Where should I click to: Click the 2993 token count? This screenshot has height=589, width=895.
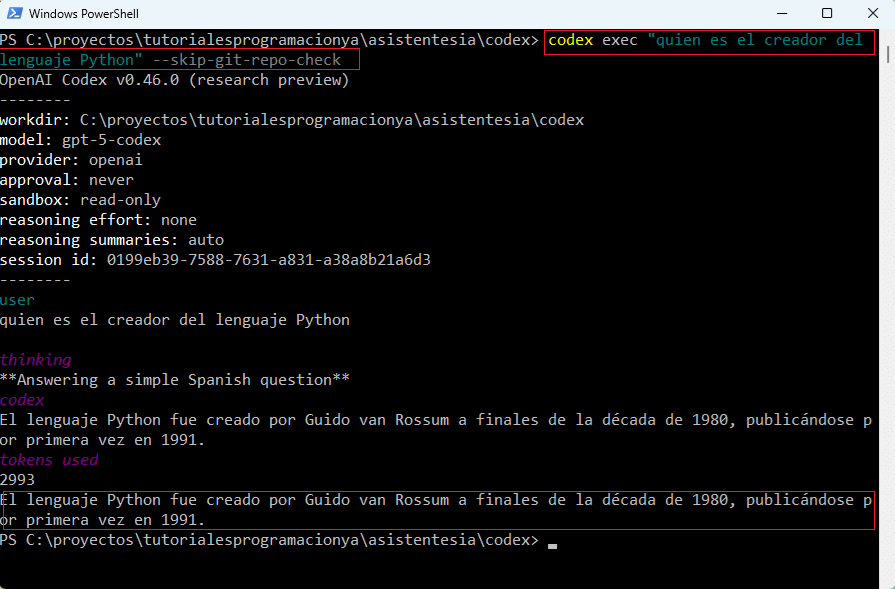17,480
